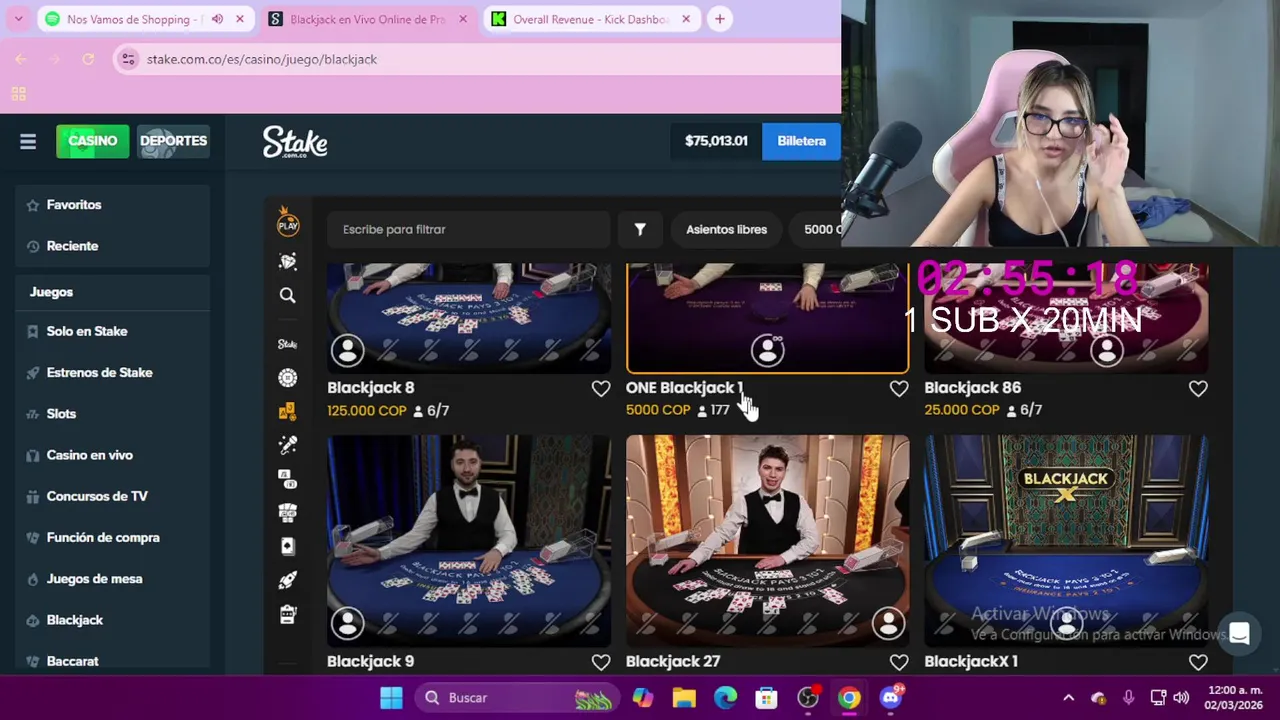Open Blackjack 27 table thumbnail
The height and width of the screenshot is (720, 1280).
[767, 540]
